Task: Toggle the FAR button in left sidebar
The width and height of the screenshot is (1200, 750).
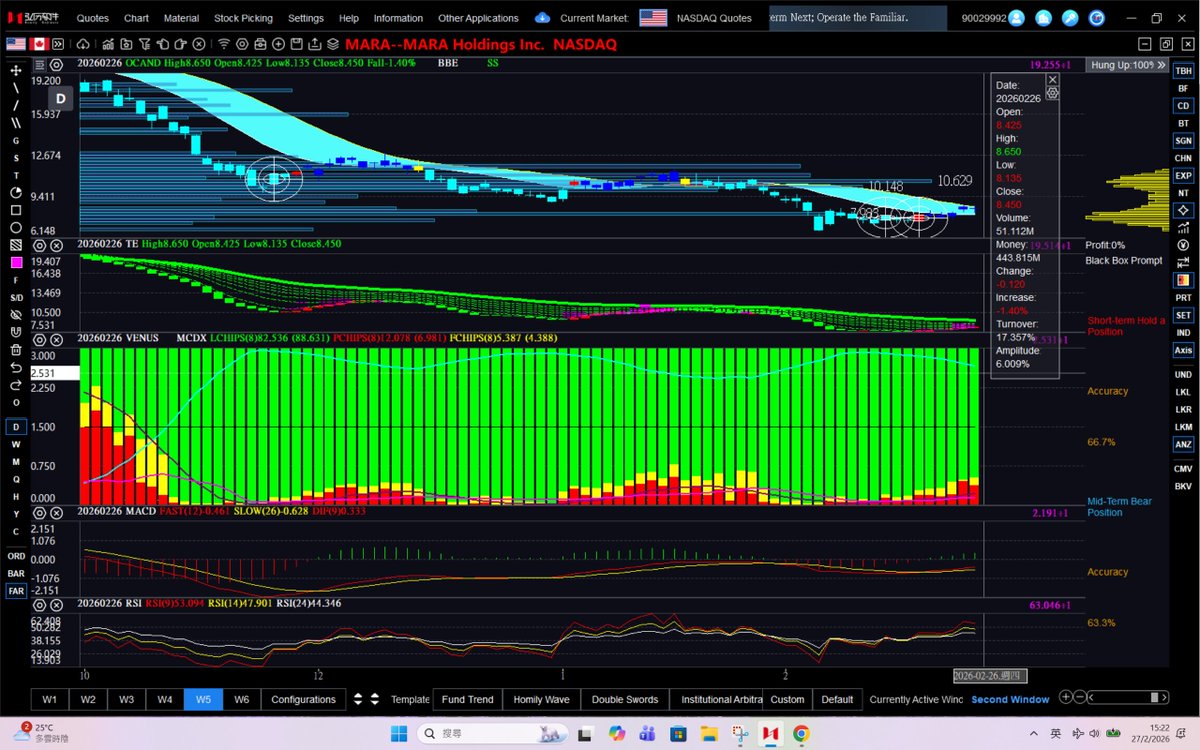Action: click(16, 591)
